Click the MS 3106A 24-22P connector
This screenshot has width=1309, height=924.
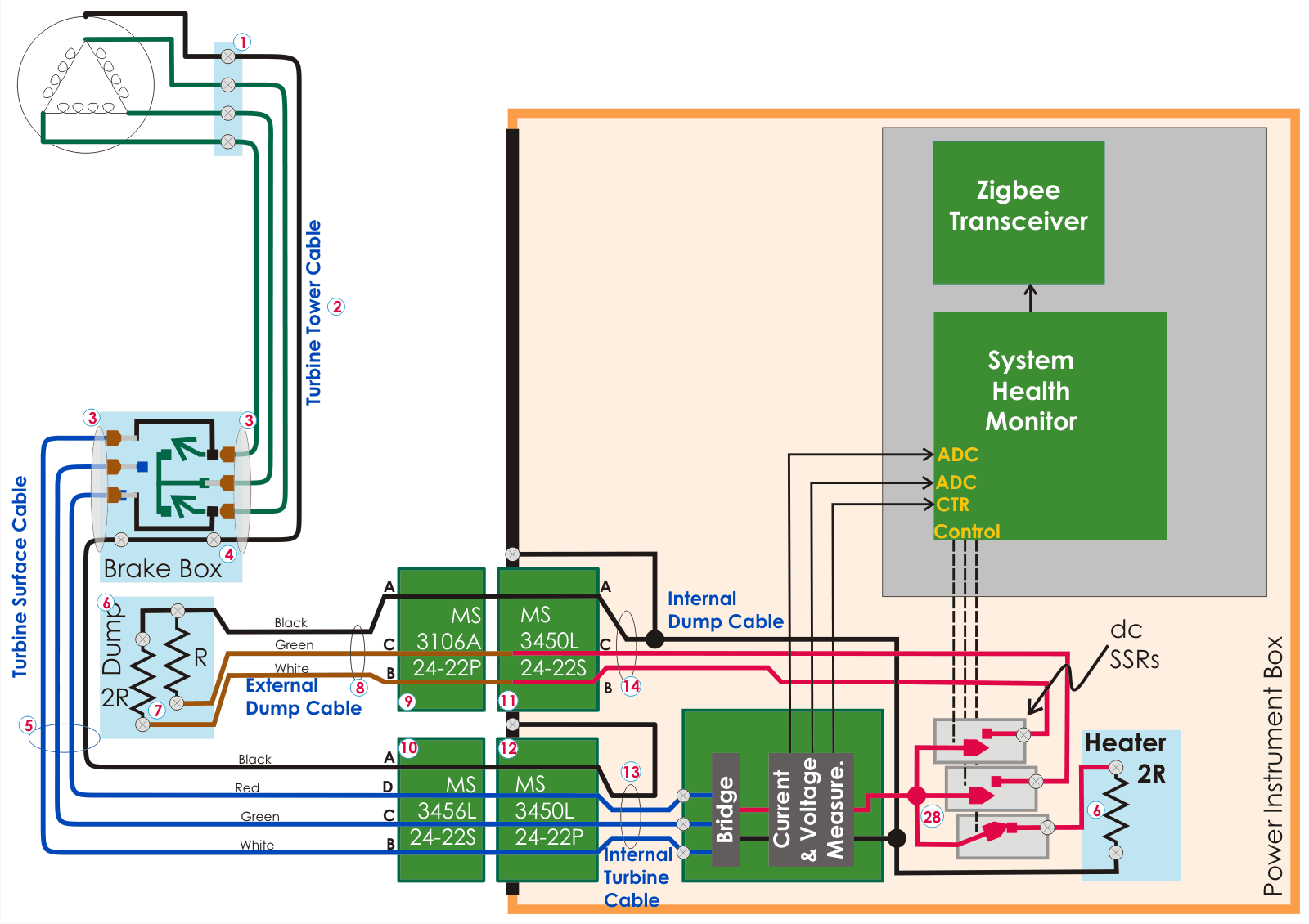click(442, 639)
